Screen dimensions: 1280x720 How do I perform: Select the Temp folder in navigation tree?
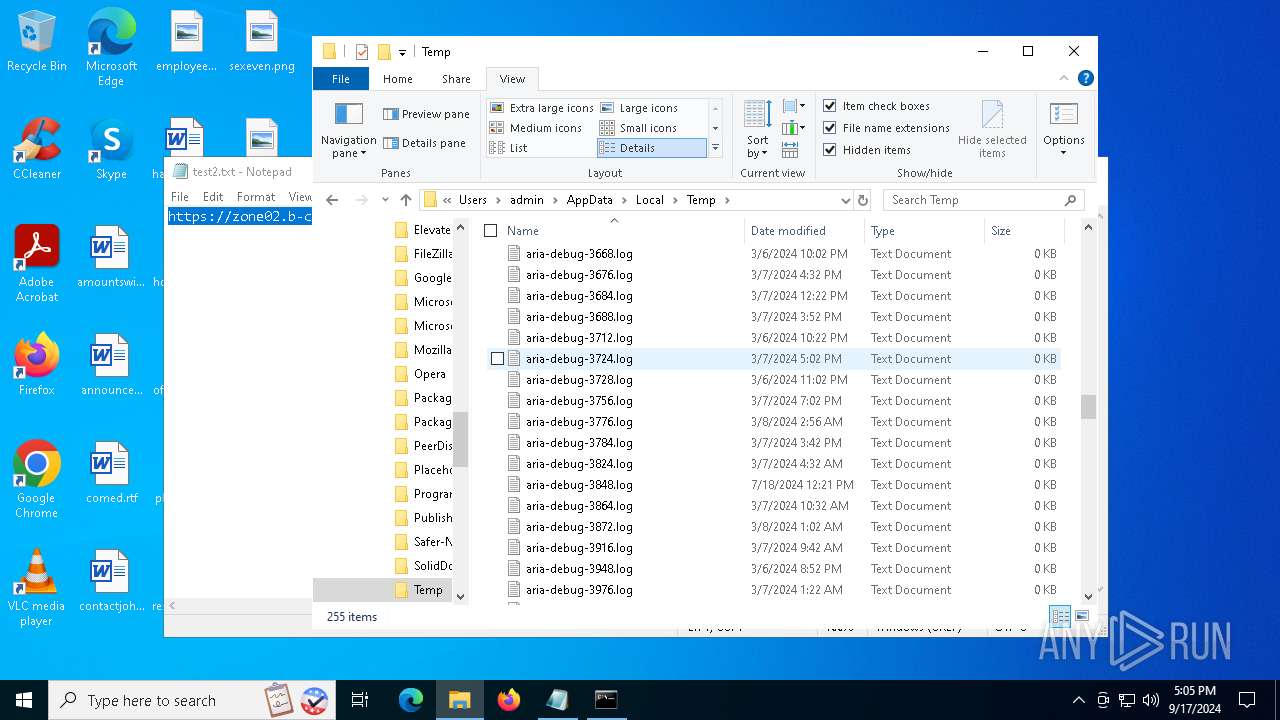tap(427, 590)
